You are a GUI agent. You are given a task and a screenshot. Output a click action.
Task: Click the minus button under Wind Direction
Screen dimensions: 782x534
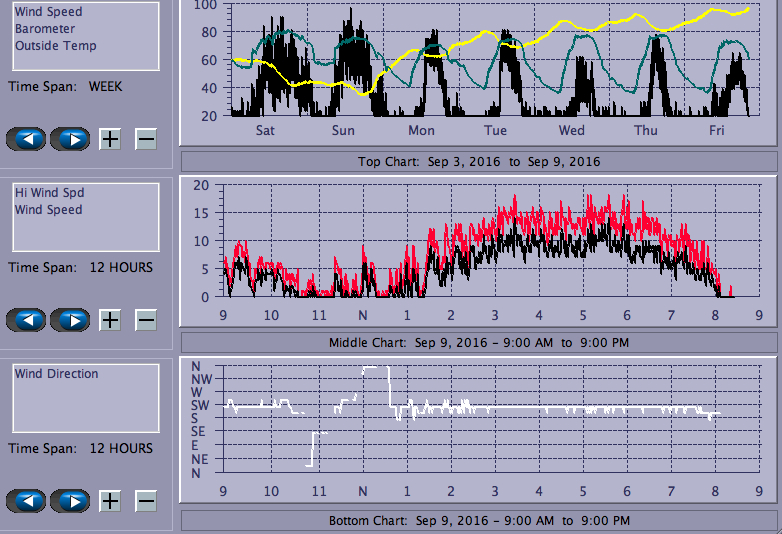pos(146,501)
